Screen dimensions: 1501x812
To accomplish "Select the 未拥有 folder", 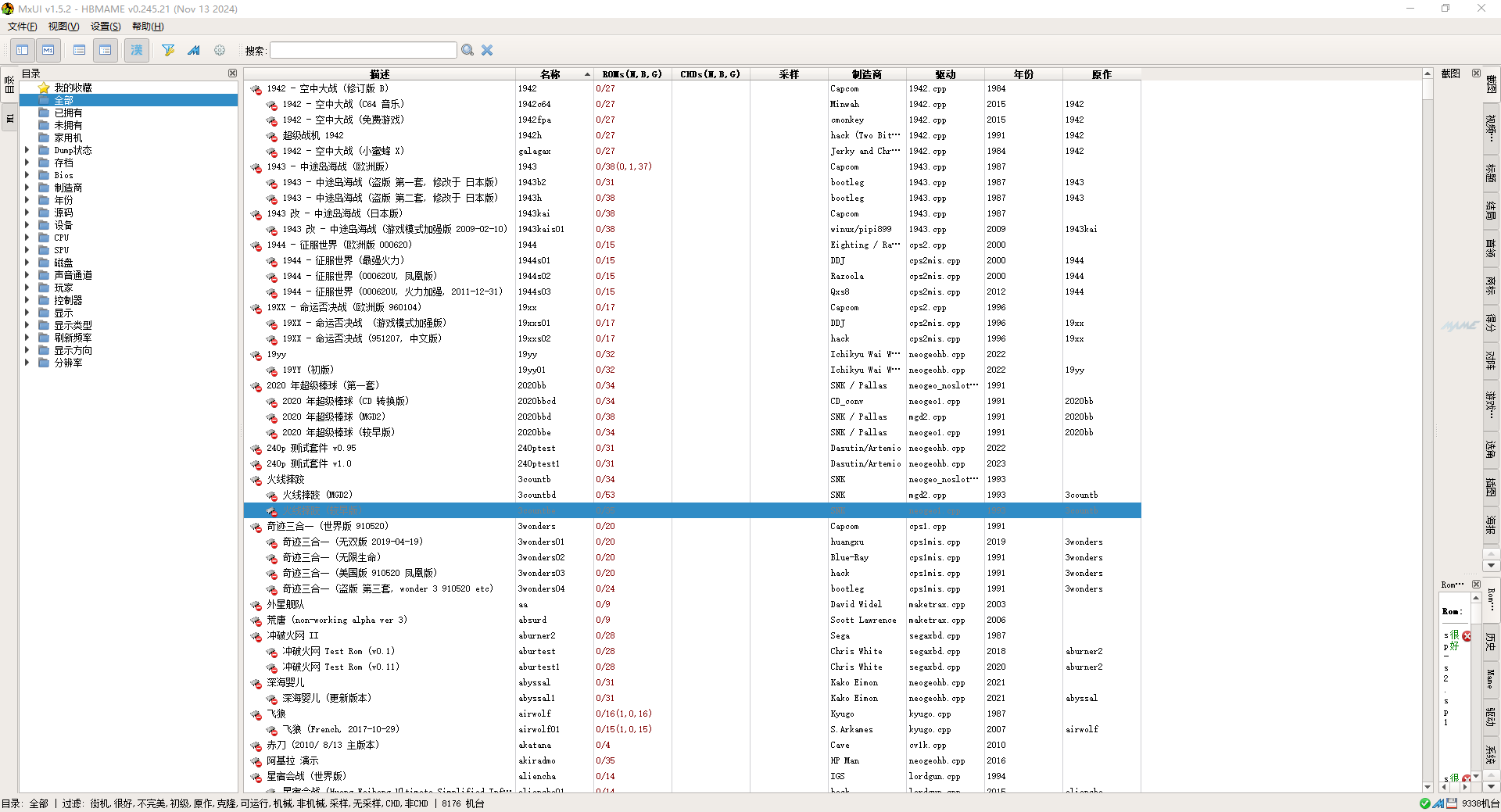I will [x=68, y=125].
